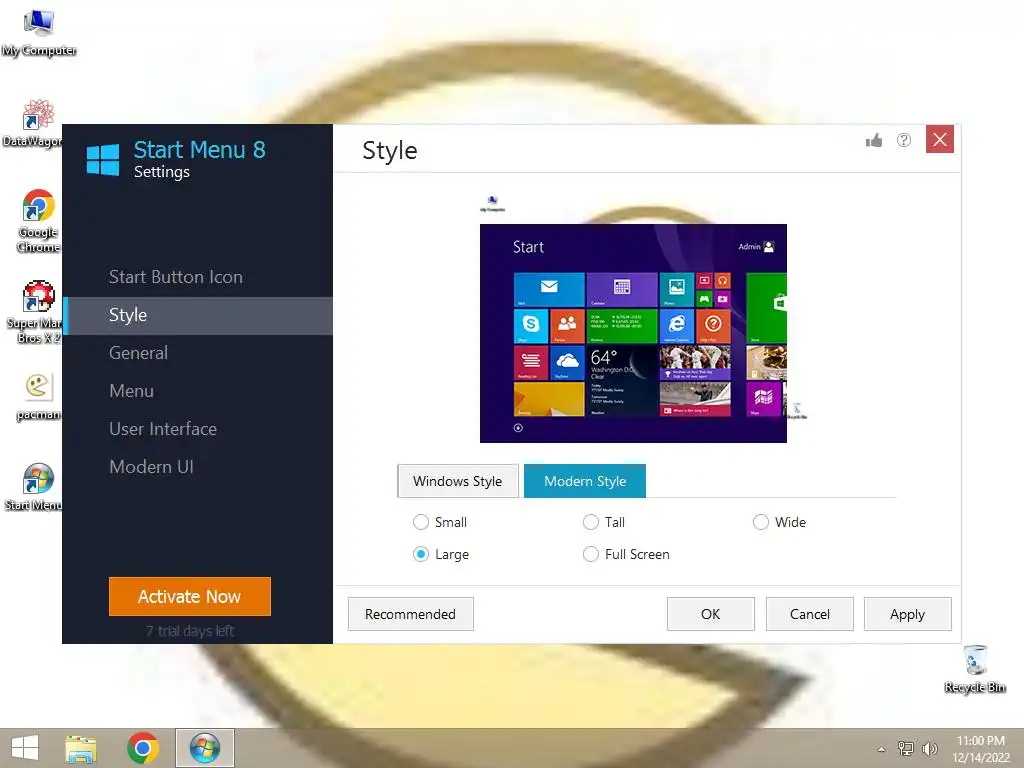Viewport: 1024px width, 768px height.
Task: Click the volume speaker tray icon
Action: click(930, 748)
